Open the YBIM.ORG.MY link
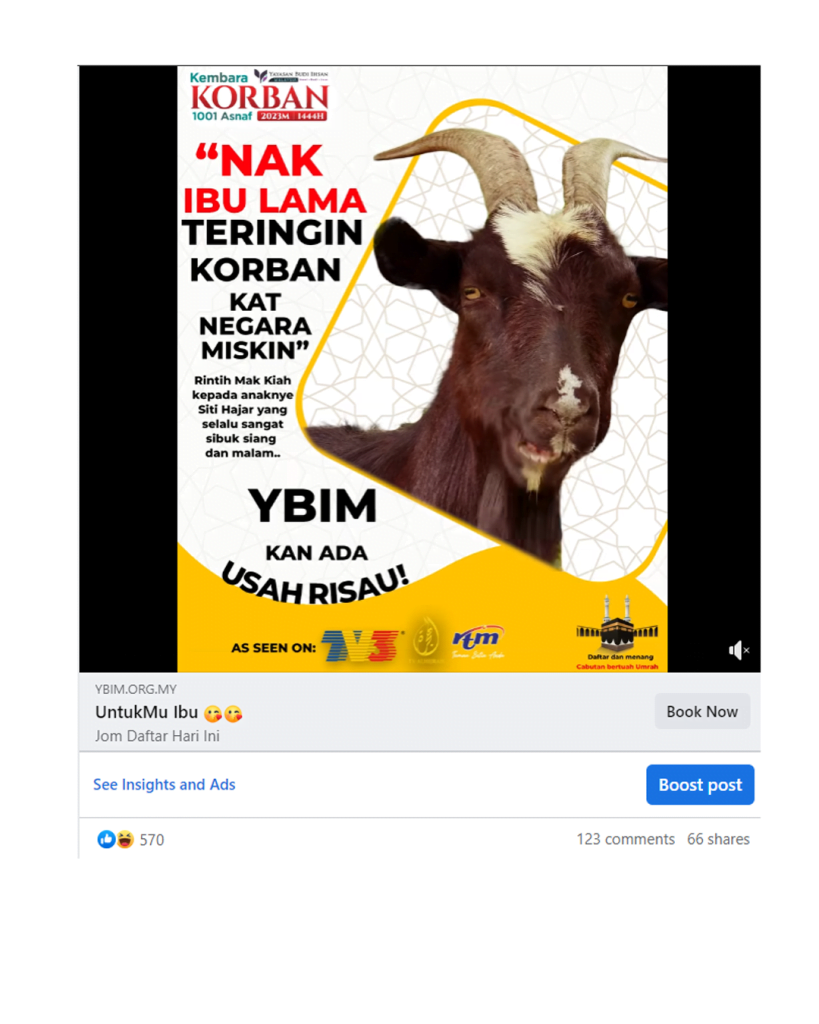 [x=136, y=689]
